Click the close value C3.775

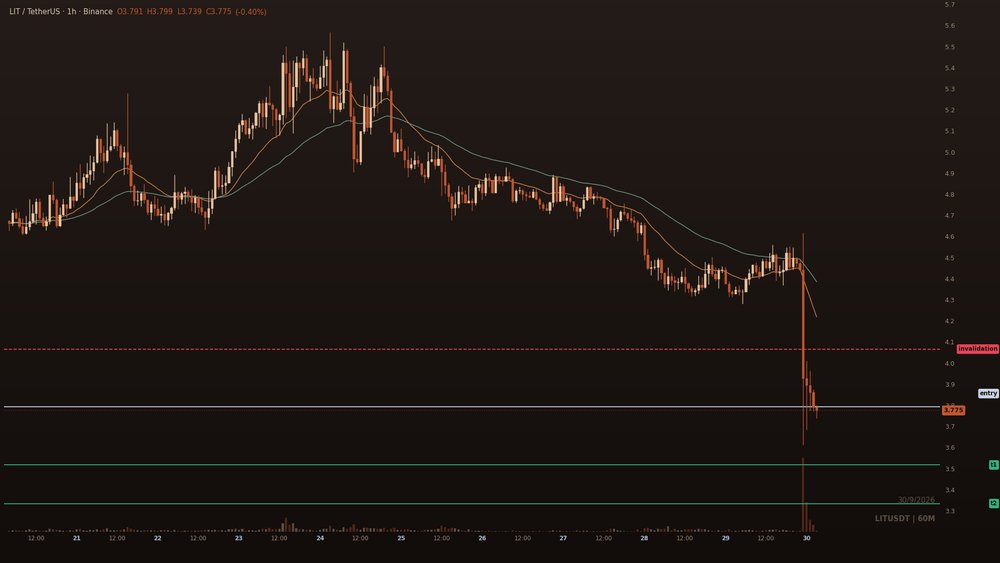point(219,11)
